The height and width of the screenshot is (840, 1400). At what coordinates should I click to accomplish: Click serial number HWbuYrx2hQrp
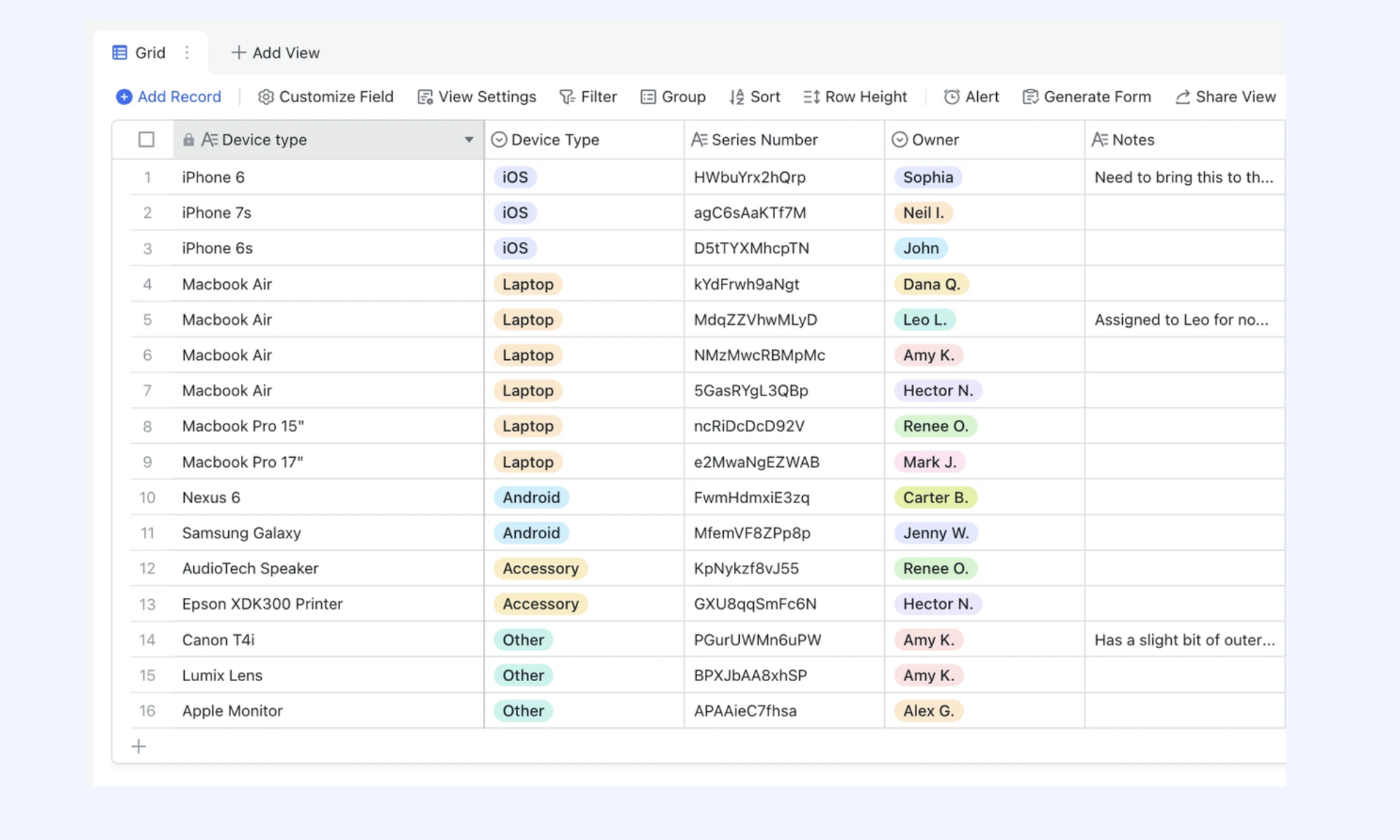click(x=750, y=177)
